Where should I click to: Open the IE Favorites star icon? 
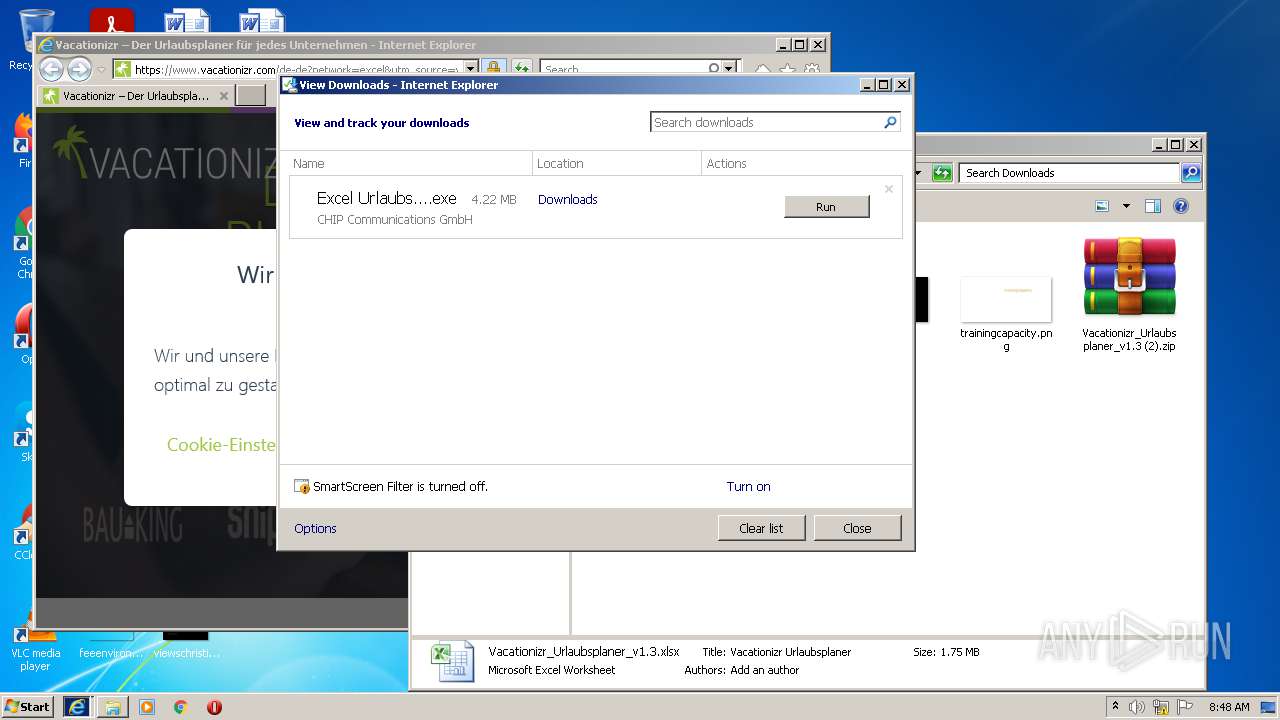[787, 70]
